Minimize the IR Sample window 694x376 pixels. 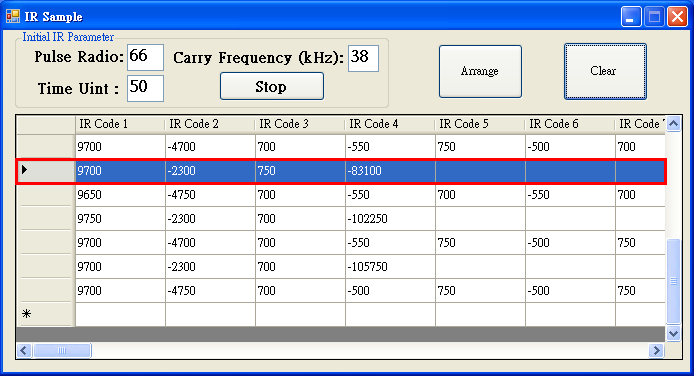click(x=631, y=17)
